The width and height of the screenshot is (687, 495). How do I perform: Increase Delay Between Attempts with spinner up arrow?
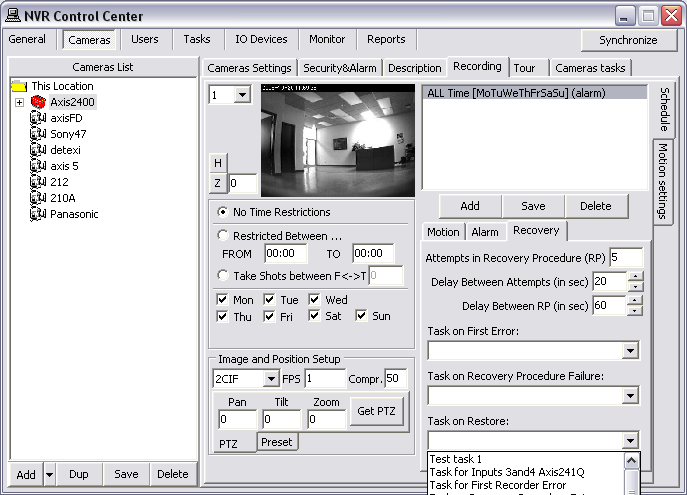[634, 276]
